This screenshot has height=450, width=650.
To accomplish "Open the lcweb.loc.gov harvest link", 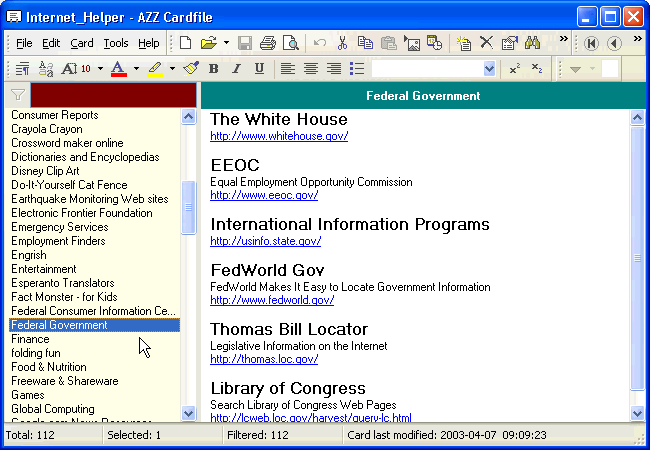I will tap(311, 417).
